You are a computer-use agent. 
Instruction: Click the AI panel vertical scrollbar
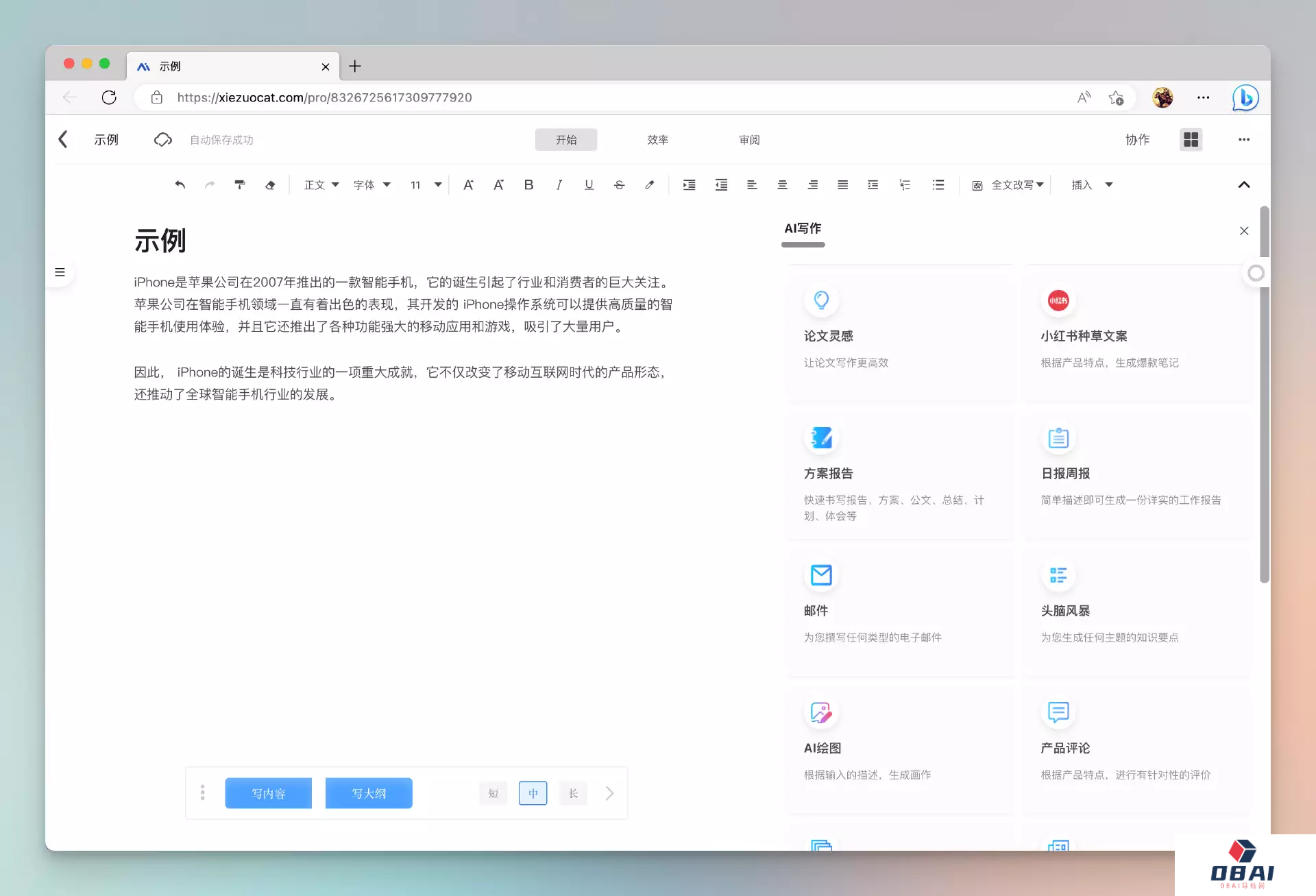click(x=1265, y=411)
